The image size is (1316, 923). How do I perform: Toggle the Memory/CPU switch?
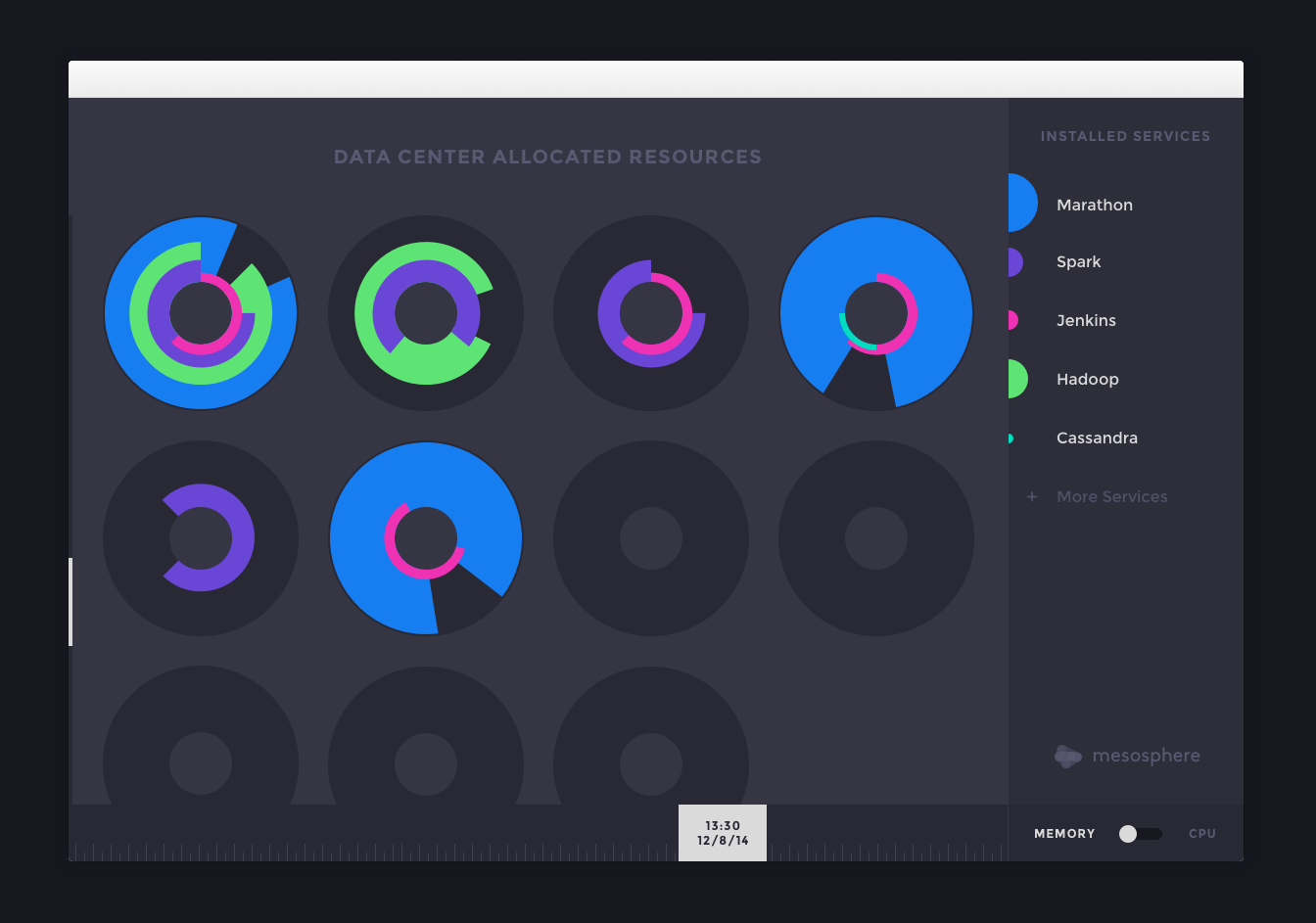(1140, 833)
